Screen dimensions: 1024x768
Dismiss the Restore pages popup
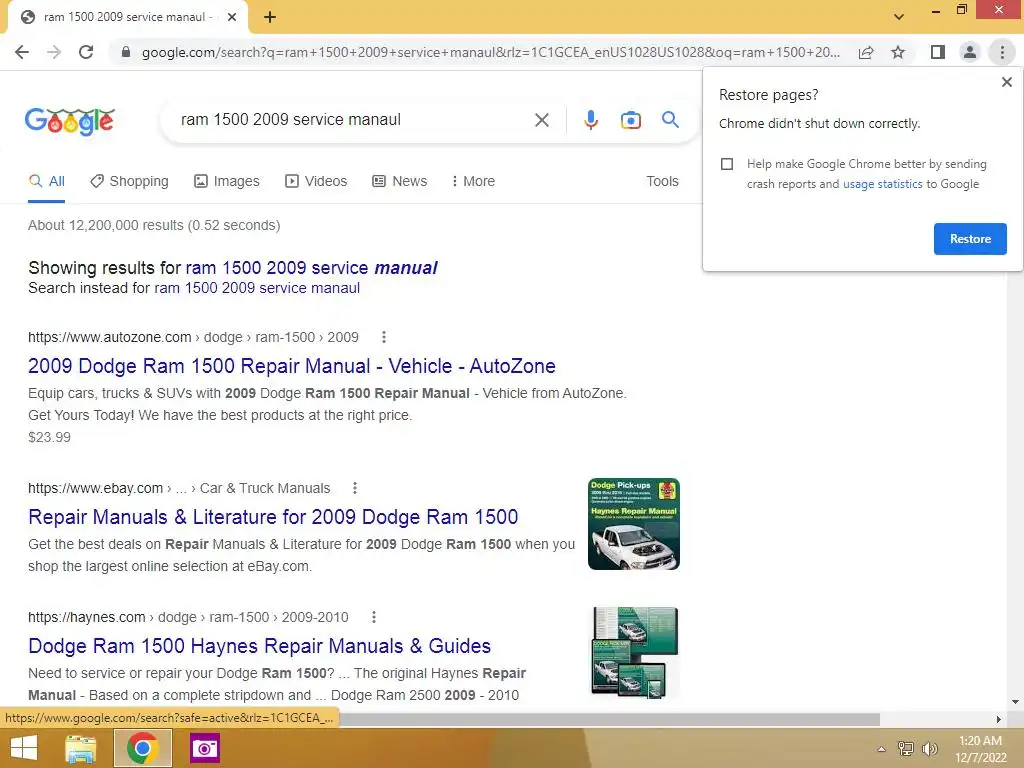coord(1006,82)
